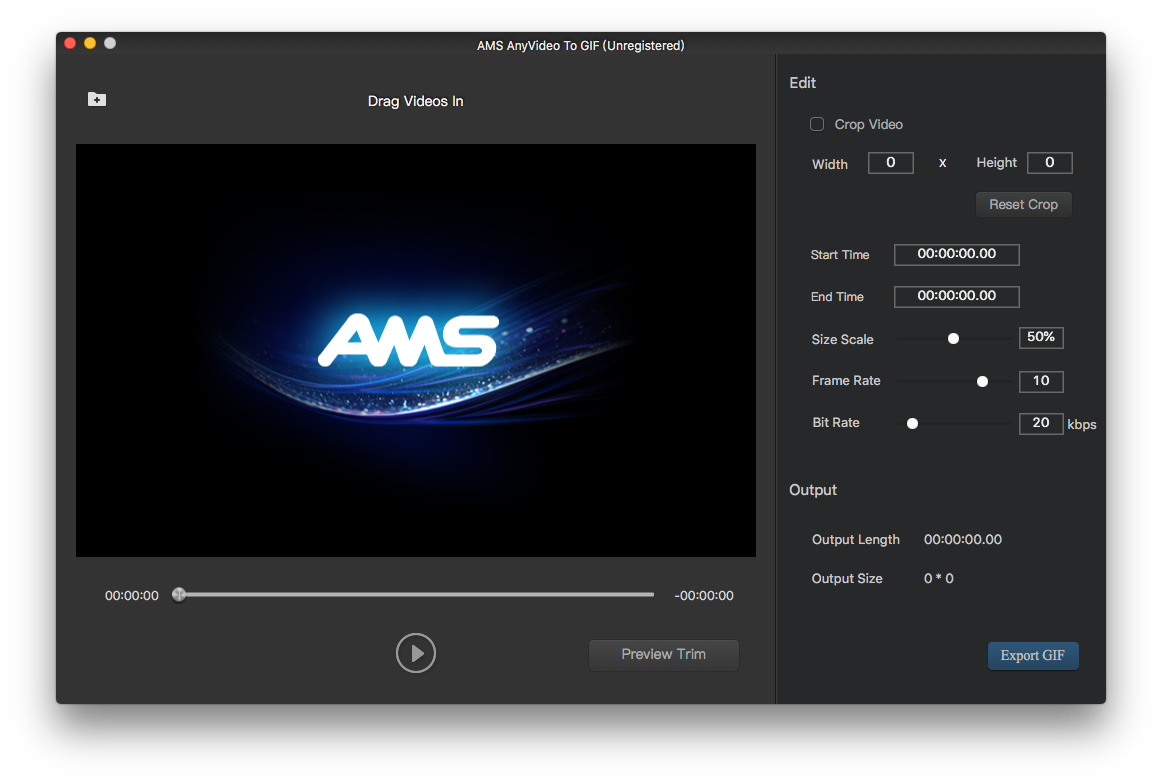Screen dimensions: 1162x784
Task: Enable the Crop Video checkbox
Action: (817, 124)
